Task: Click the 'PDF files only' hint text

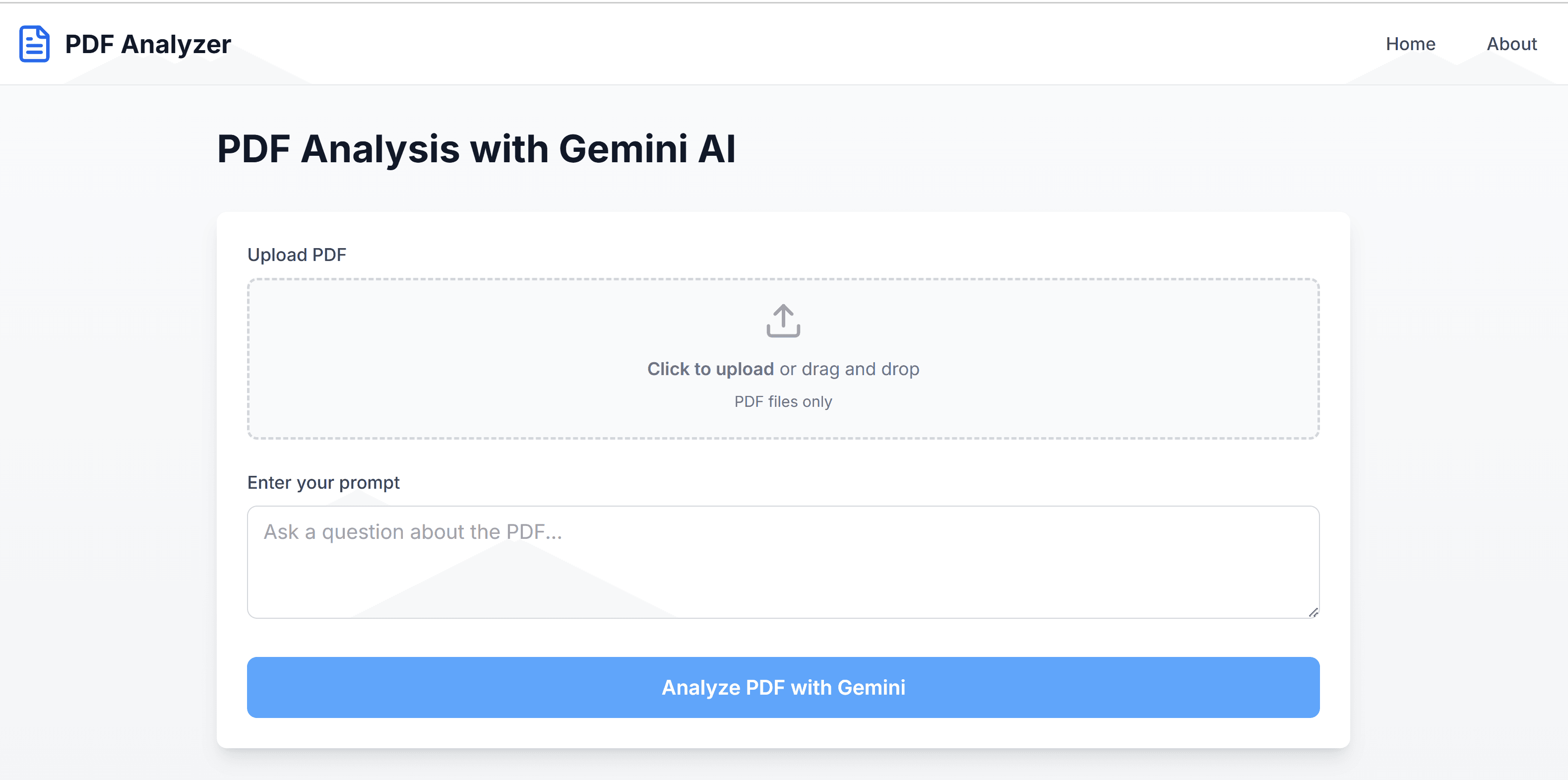Action: [783, 402]
